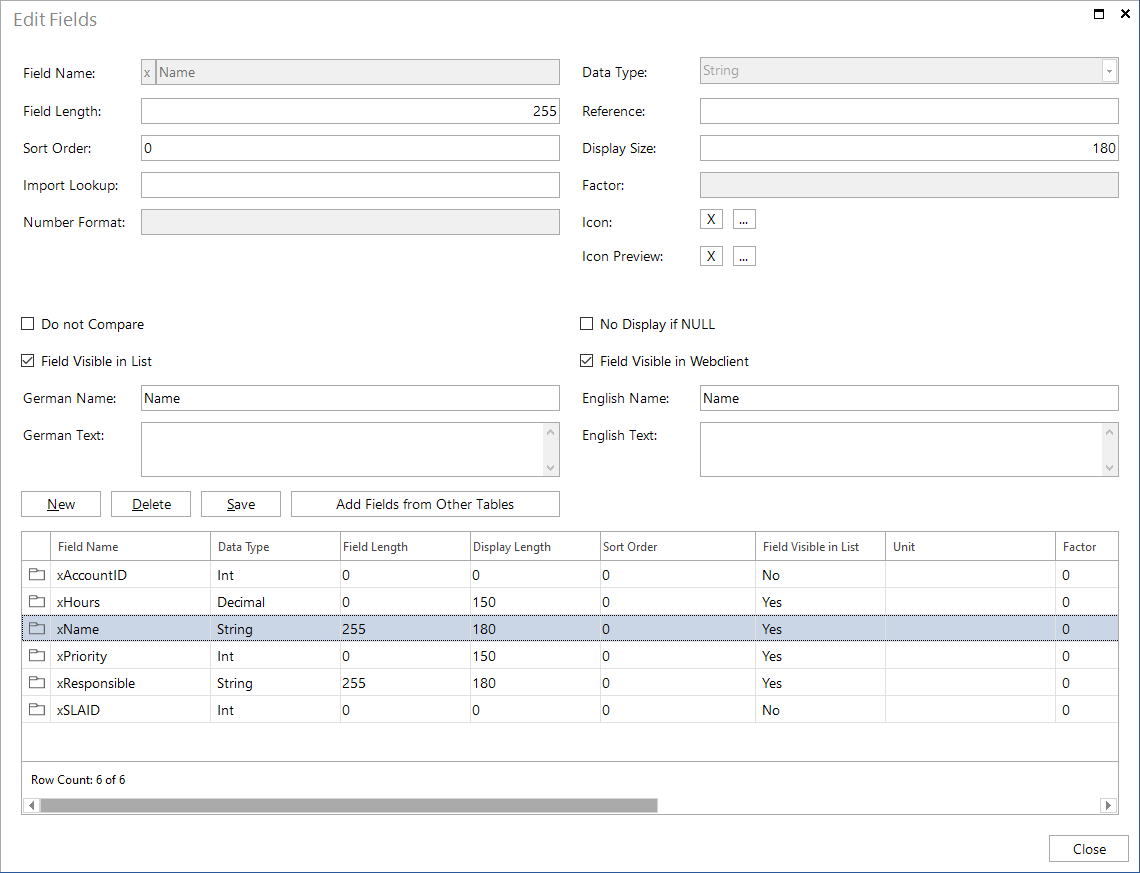The width and height of the screenshot is (1140, 873).
Task: Open the Icon file browser button
Action: 744,218
